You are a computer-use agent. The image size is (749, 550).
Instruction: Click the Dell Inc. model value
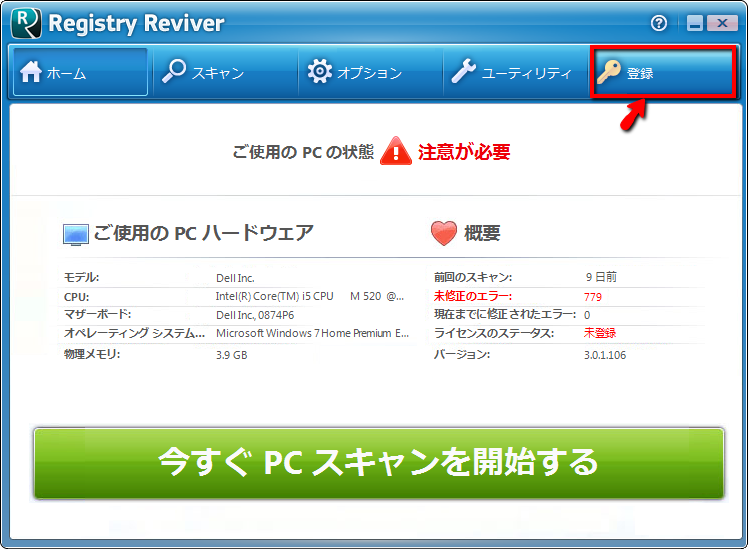click(235, 278)
